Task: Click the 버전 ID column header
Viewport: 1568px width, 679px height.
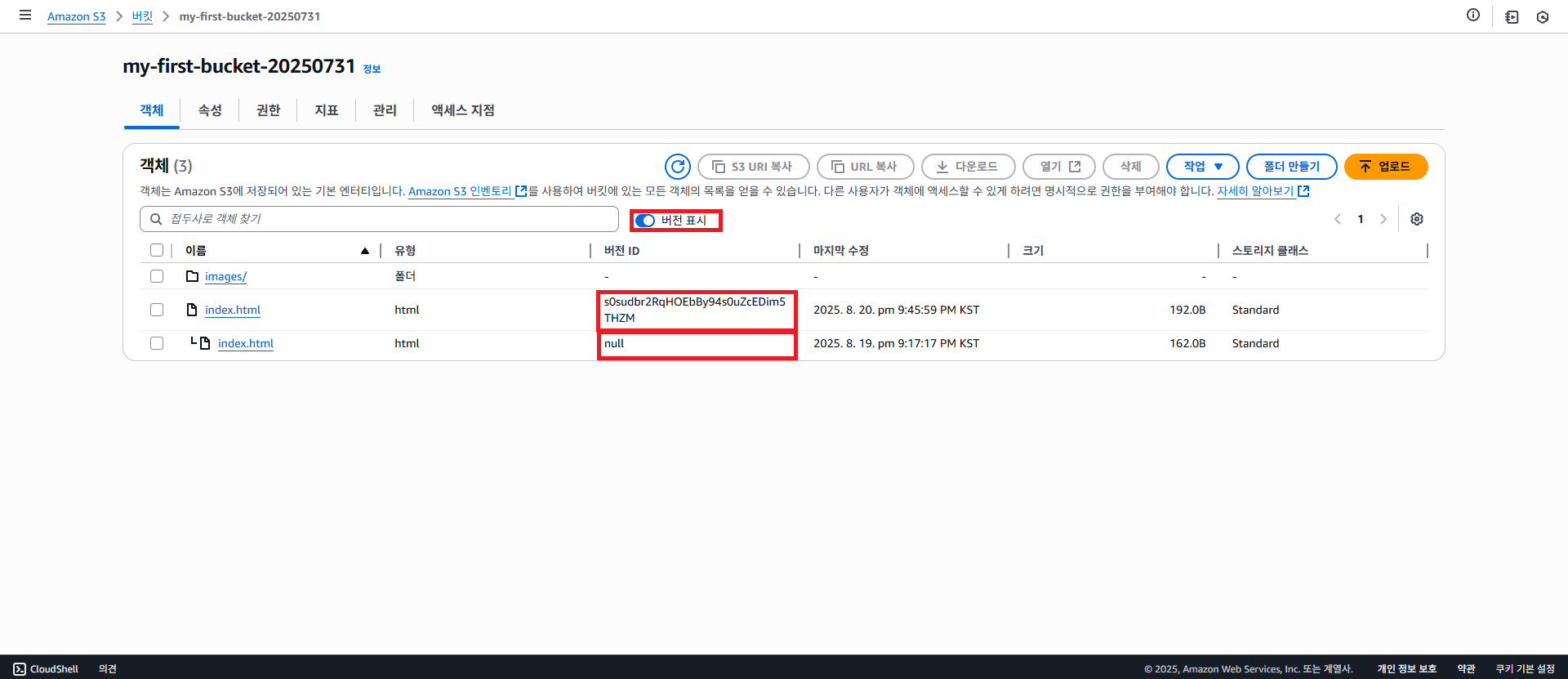Action: pos(621,251)
